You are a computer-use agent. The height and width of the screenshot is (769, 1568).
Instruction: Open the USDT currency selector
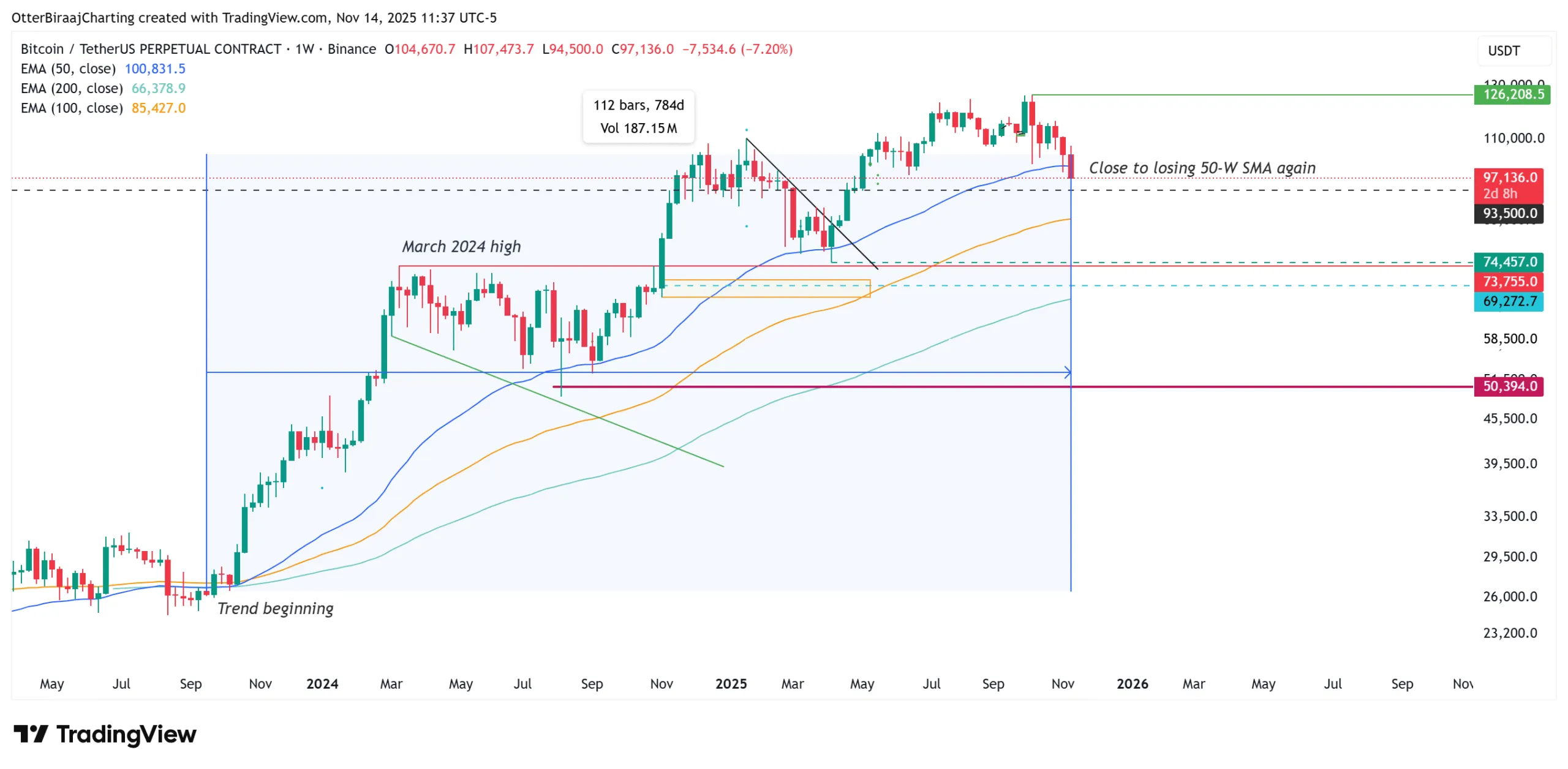1504,51
